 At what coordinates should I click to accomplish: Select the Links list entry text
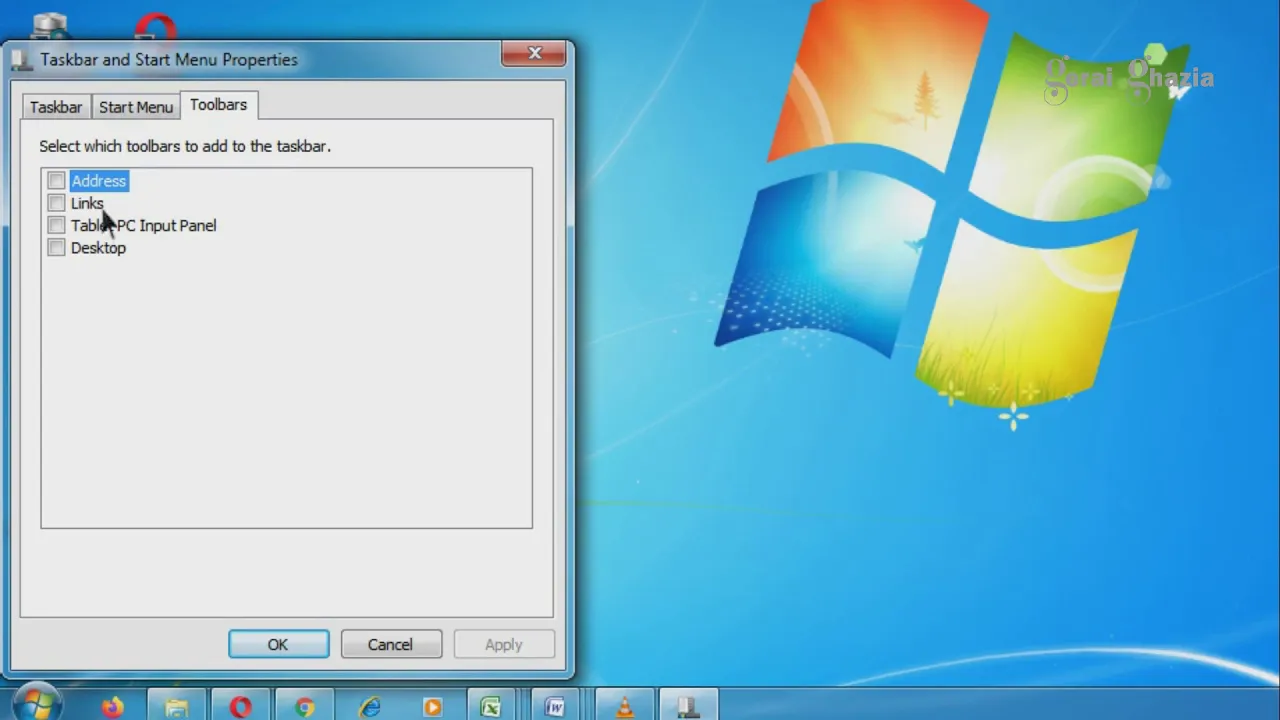click(x=87, y=203)
